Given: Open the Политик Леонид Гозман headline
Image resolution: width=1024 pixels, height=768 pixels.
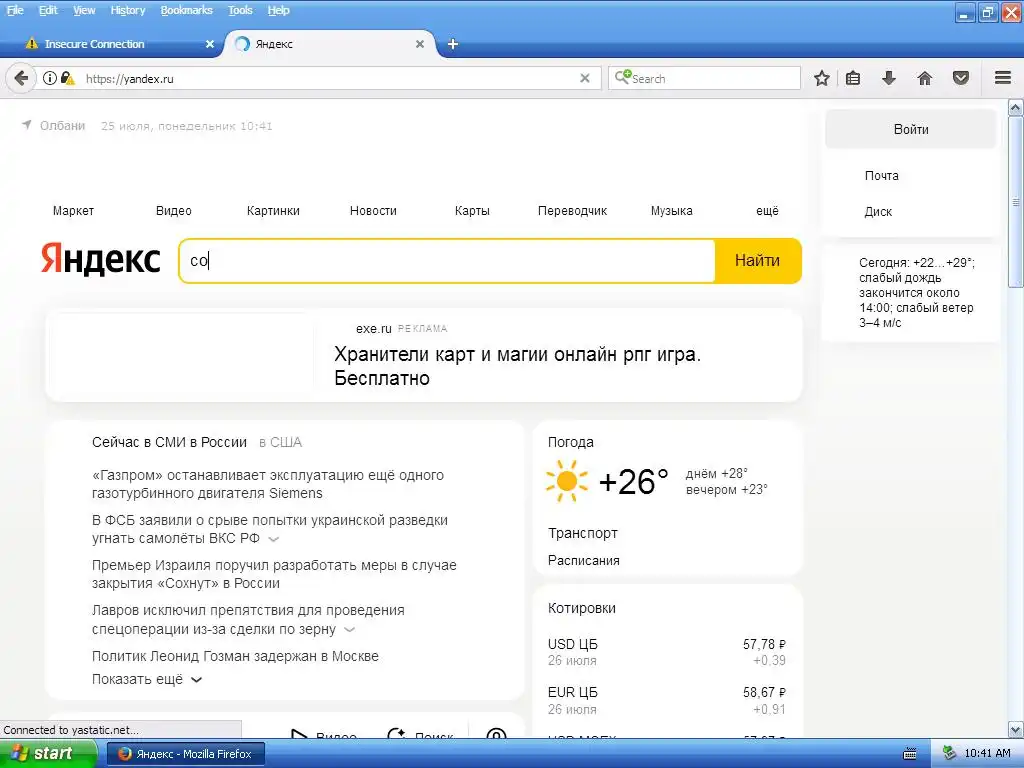Looking at the screenshot, I should coord(235,656).
